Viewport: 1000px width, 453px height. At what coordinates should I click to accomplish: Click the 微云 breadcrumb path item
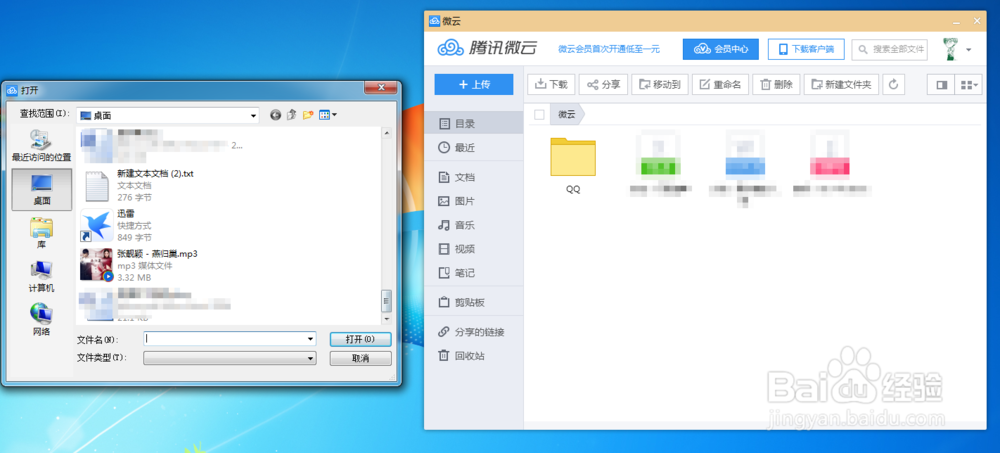pyautogui.click(x=566, y=115)
